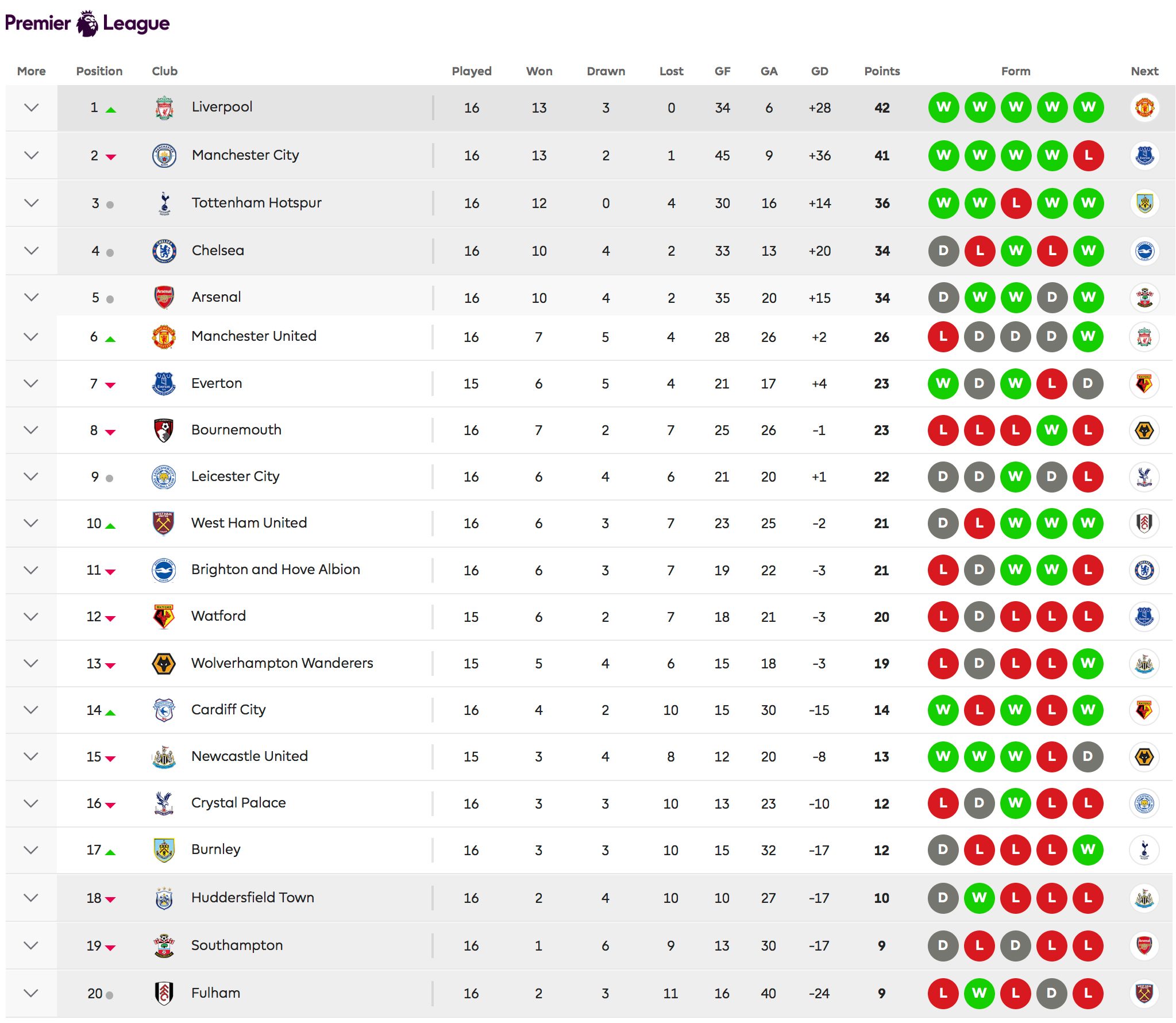Click Liverpool's club crest
Screen dimensions: 1176x1023
point(164,107)
